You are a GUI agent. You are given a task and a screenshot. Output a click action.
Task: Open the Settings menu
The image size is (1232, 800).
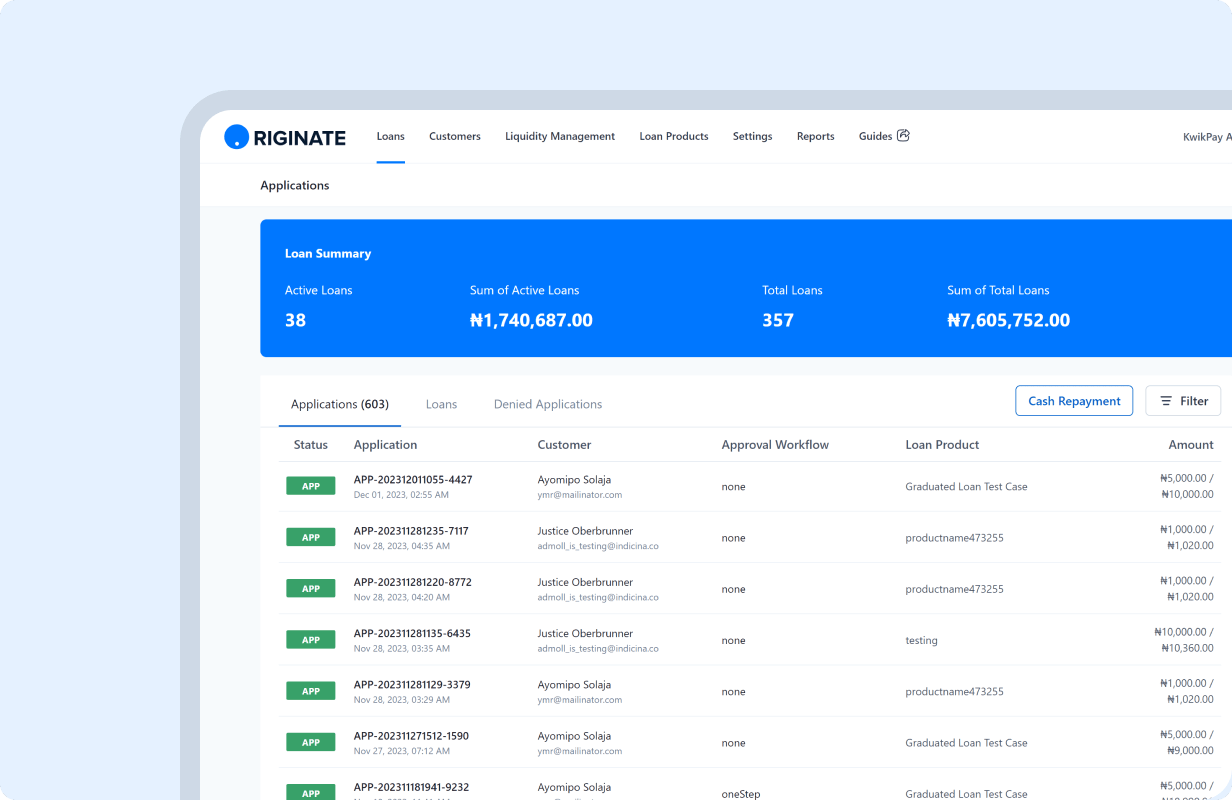tap(752, 136)
